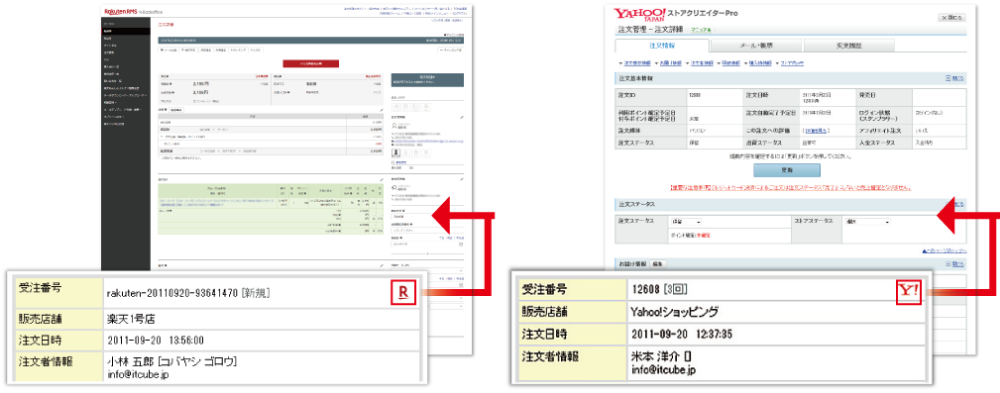This screenshot has width=1000, height=393.
Task: Click the pencil icon of the green item table
Action: tap(381, 180)
